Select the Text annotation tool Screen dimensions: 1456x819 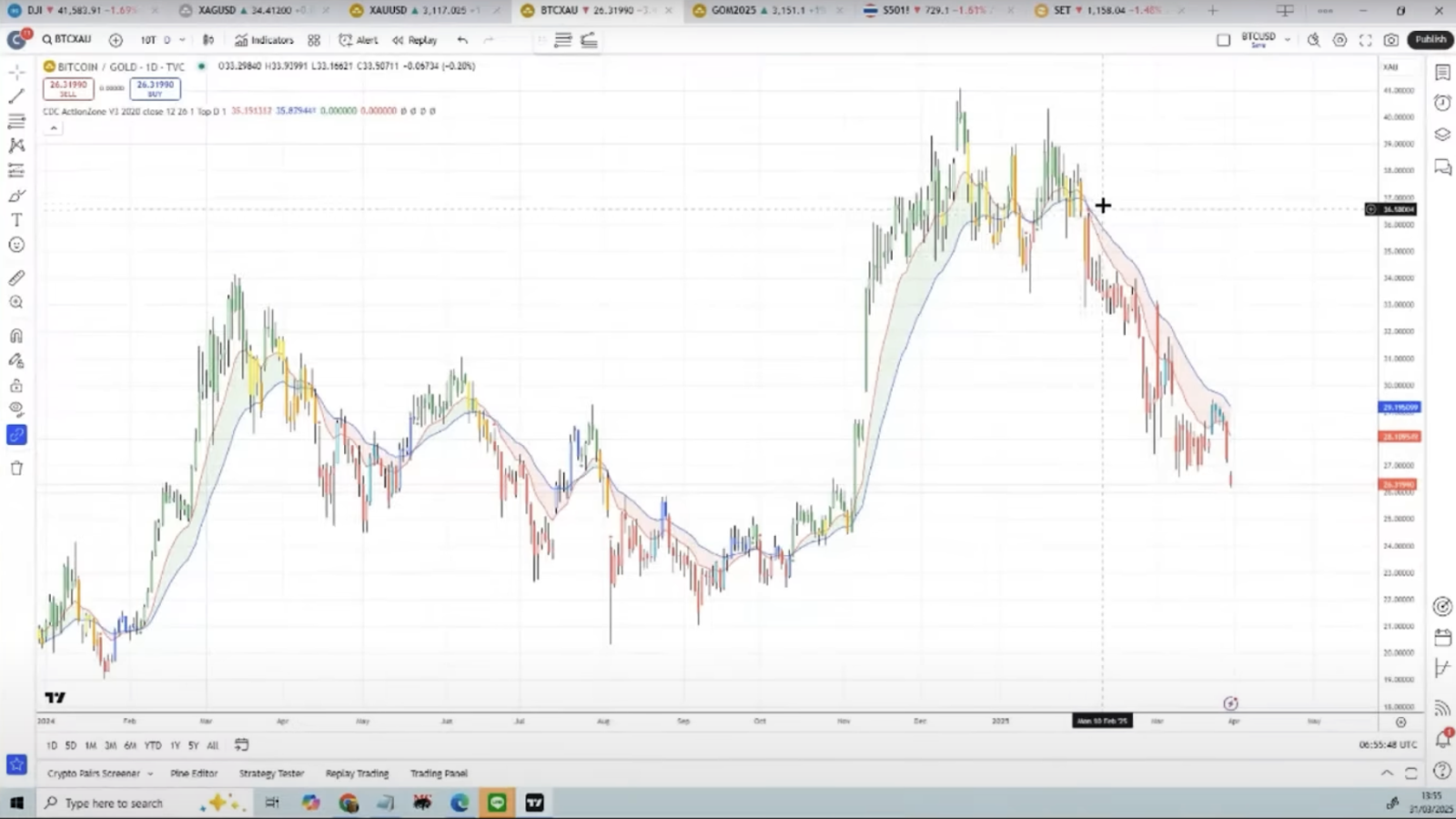click(16, 220)
